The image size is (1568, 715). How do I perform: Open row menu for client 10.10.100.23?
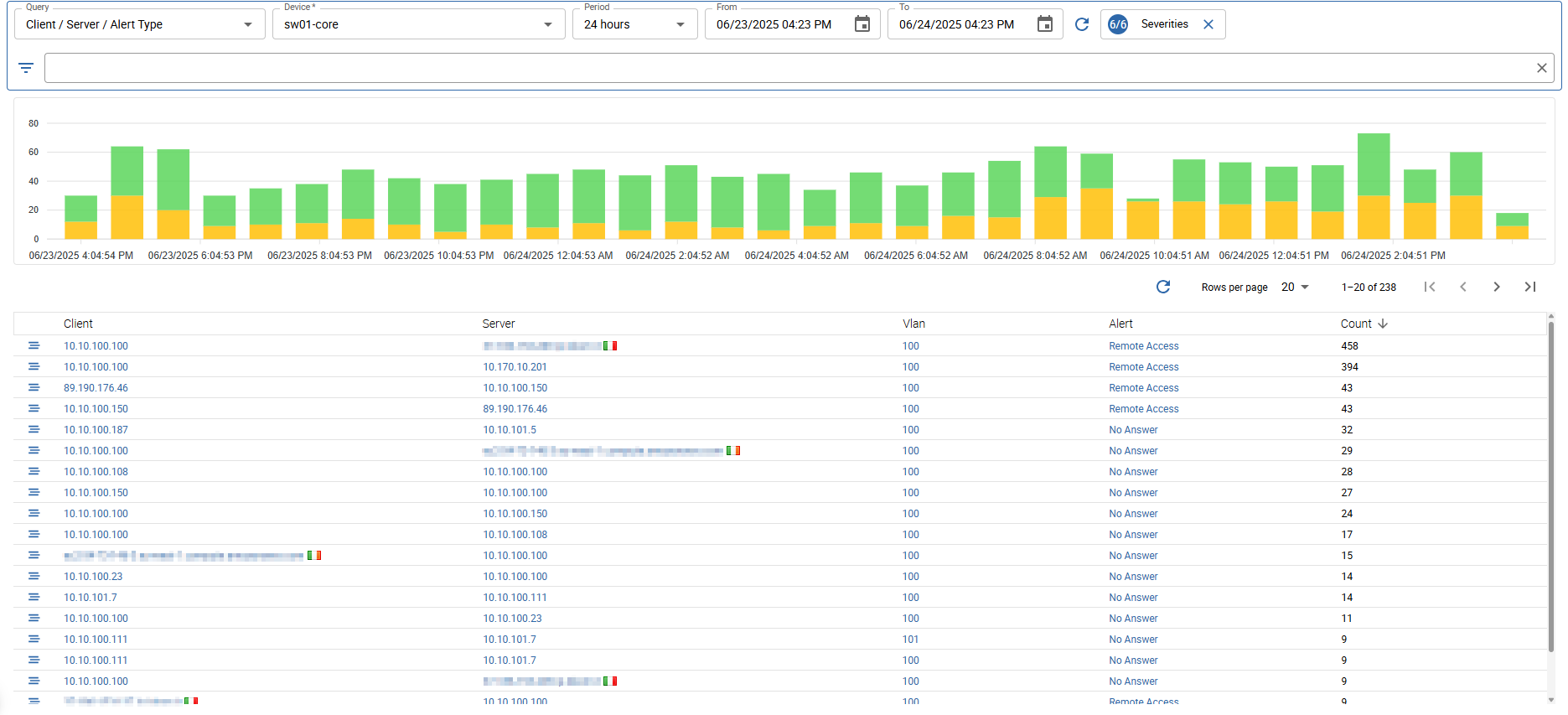(34, 576)
